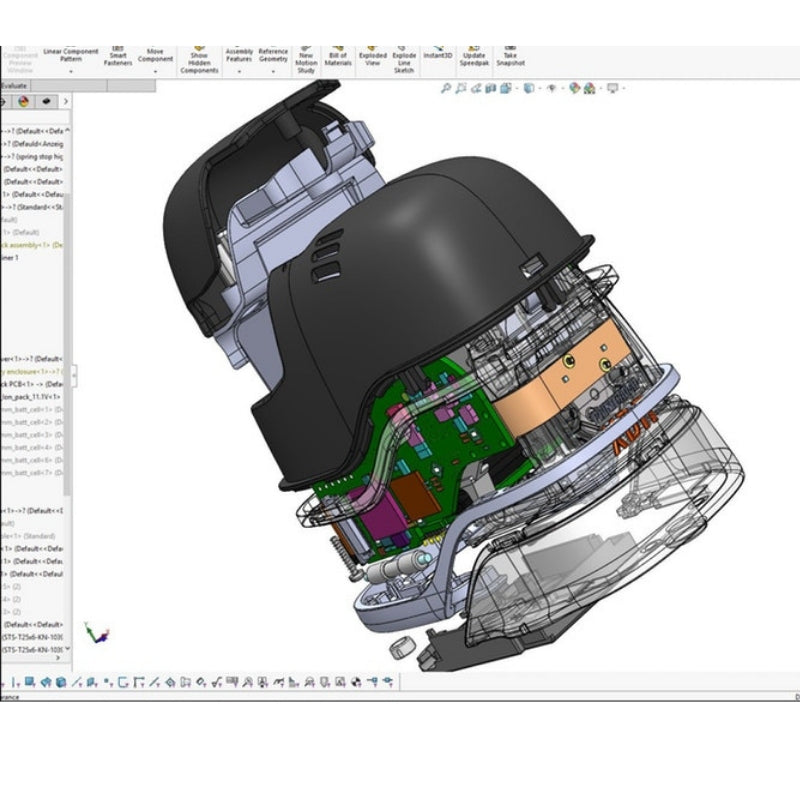Viewport: 800px width, 800px height.
Task: Click Update Speedpak in the toolbar
Action: point(474,58)
